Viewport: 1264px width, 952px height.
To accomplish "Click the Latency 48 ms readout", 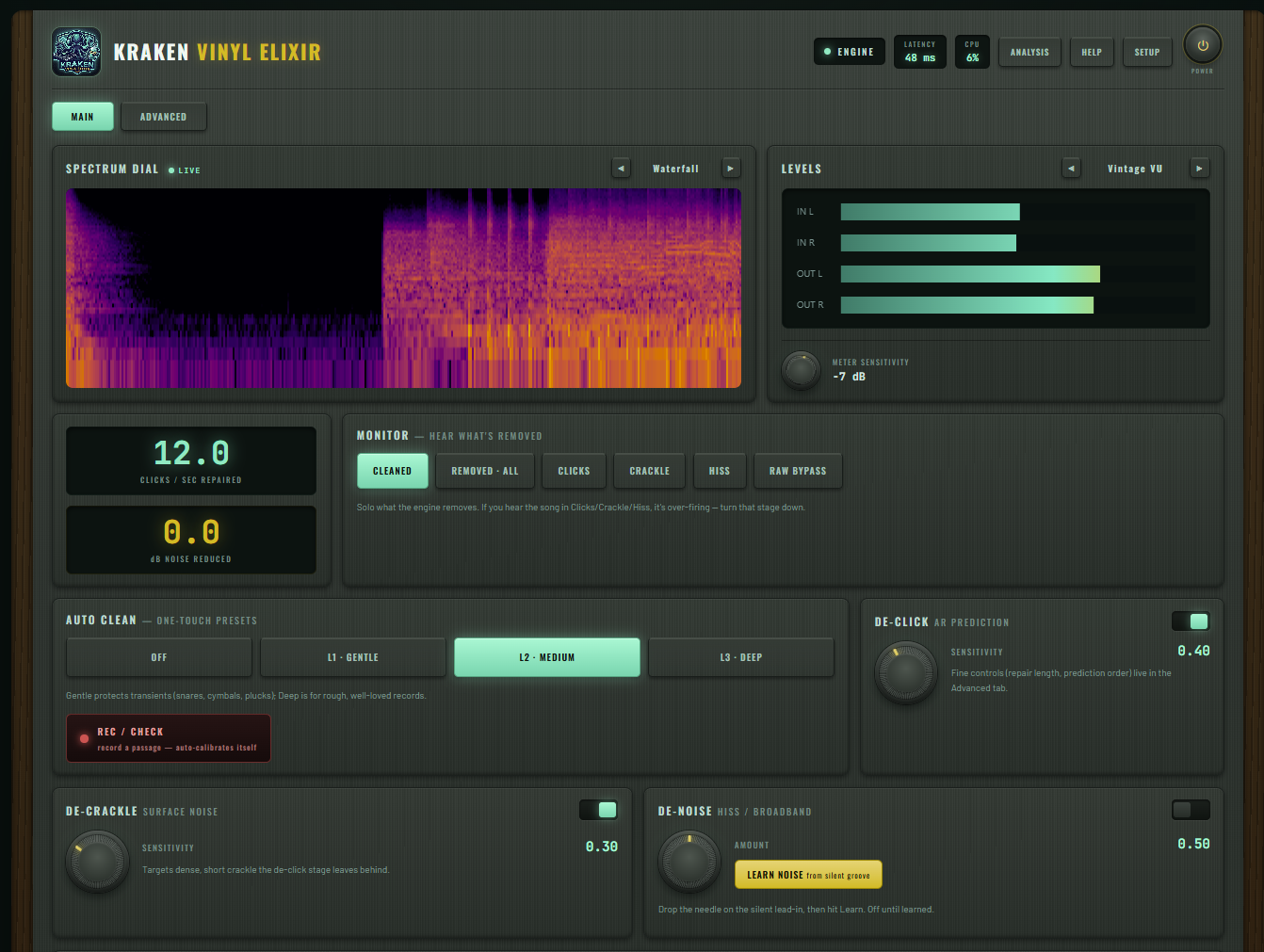I will point(920,52).
